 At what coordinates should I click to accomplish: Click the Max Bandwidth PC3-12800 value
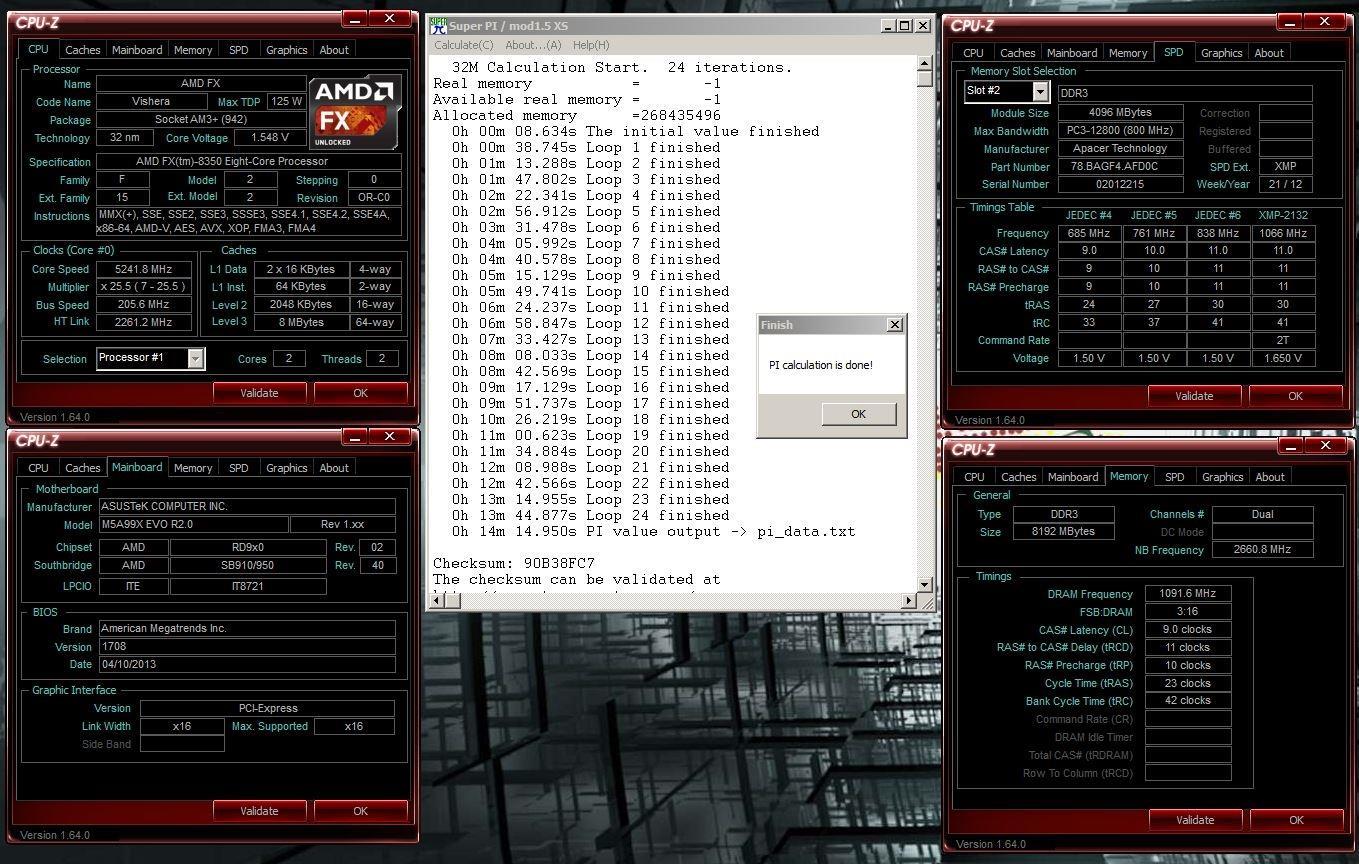1120,131
